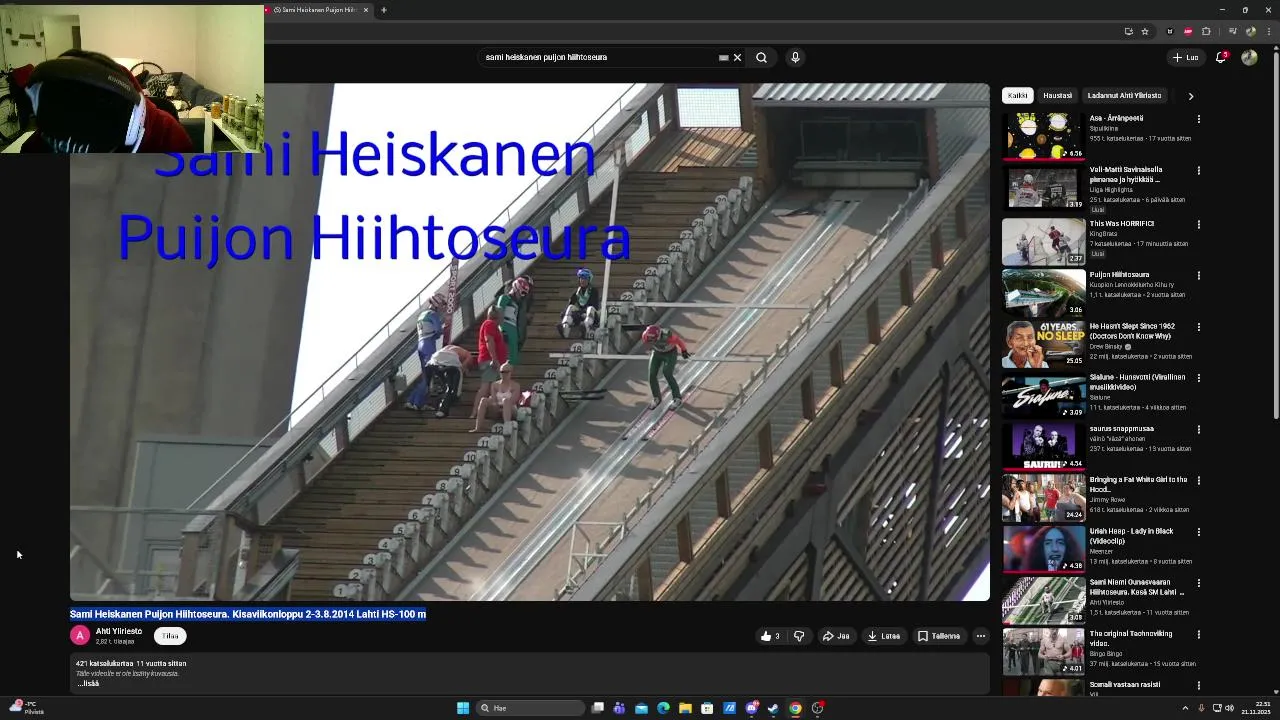Start voice search with microphone icon
Image resolution: width=1280 pixels, height=720 pixels.
click(795, 57)
